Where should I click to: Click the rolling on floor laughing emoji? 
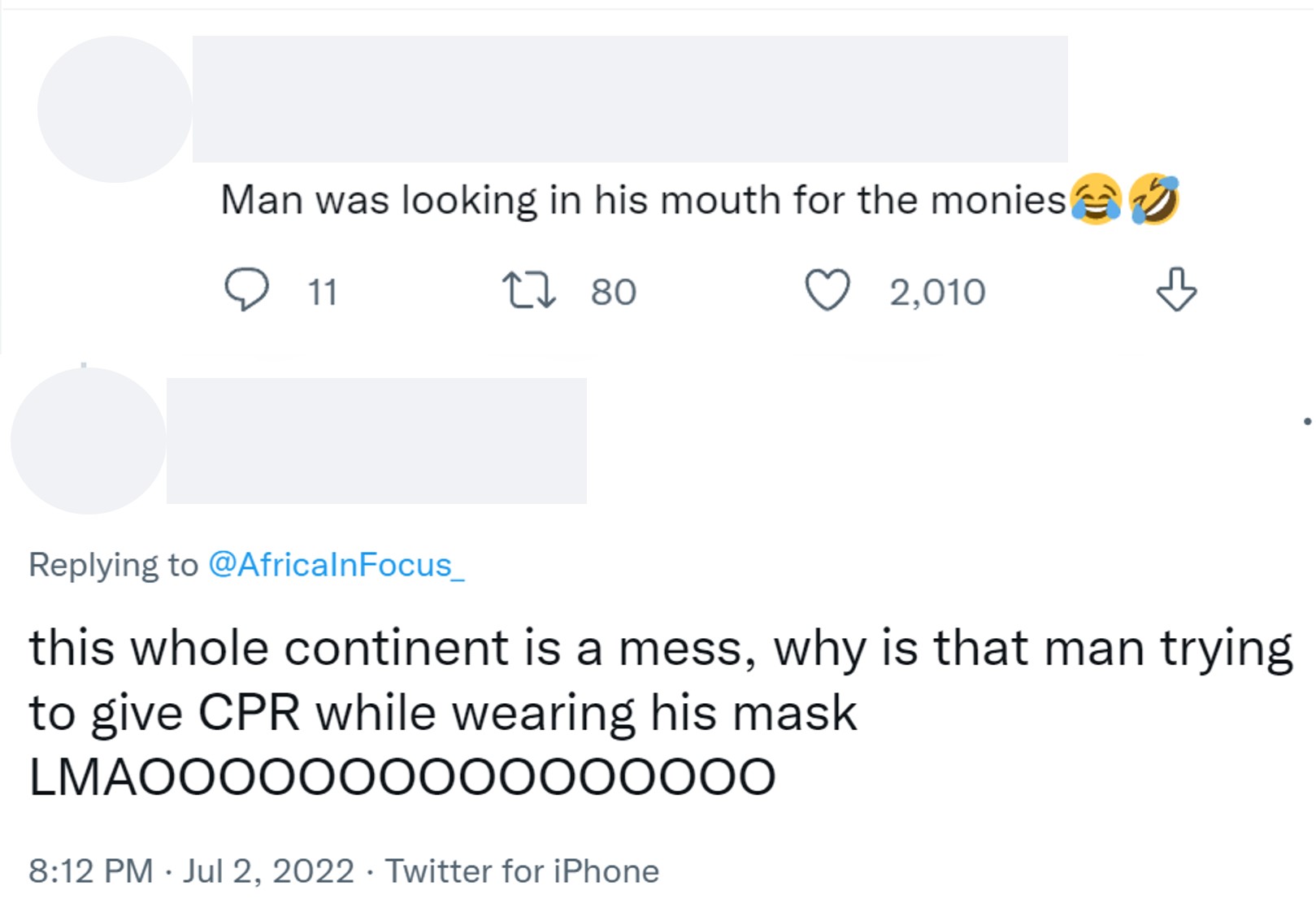click(1154, 199)
